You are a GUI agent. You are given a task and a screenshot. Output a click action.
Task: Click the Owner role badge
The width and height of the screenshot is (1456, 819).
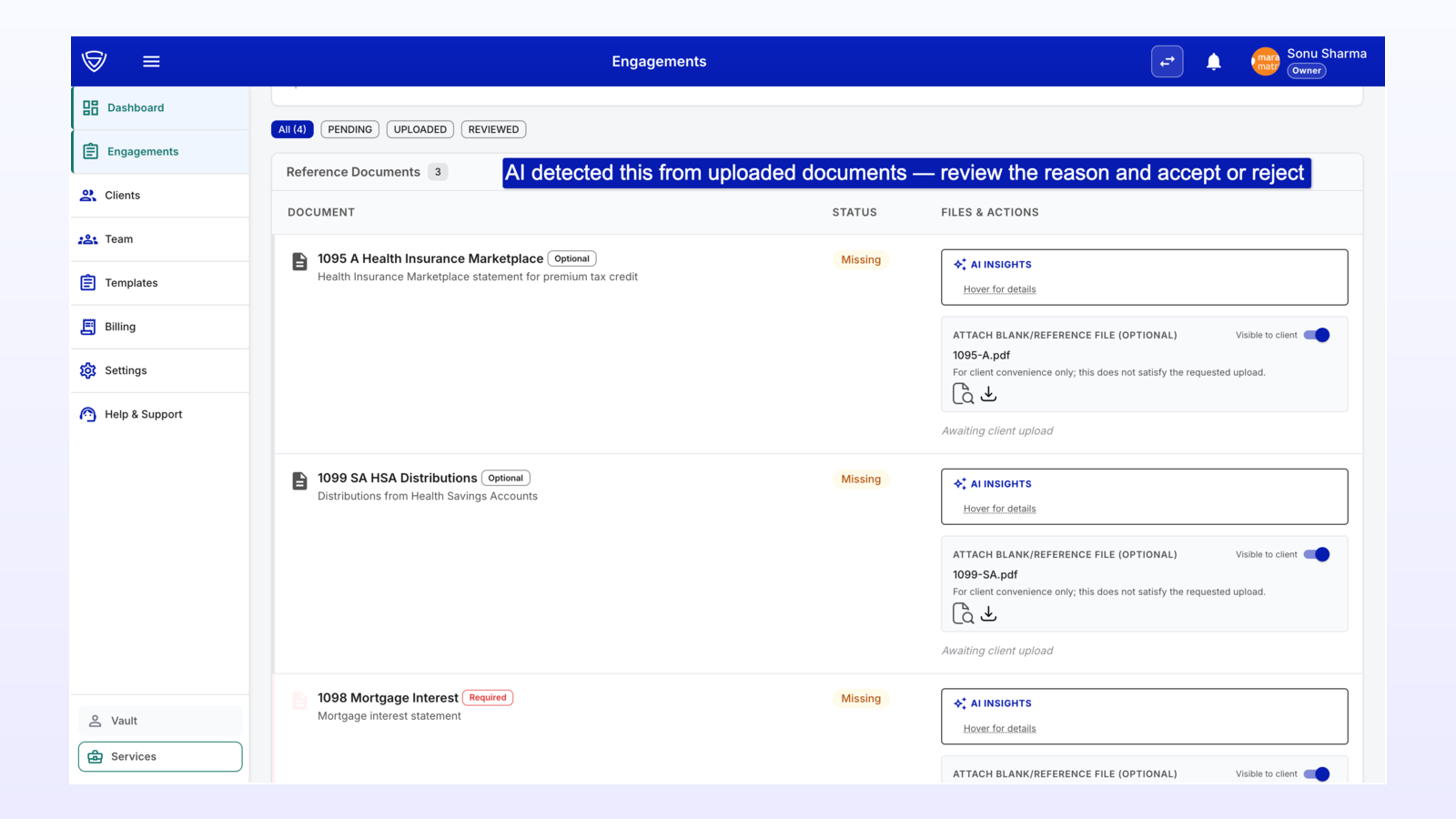pos(1306,71)
